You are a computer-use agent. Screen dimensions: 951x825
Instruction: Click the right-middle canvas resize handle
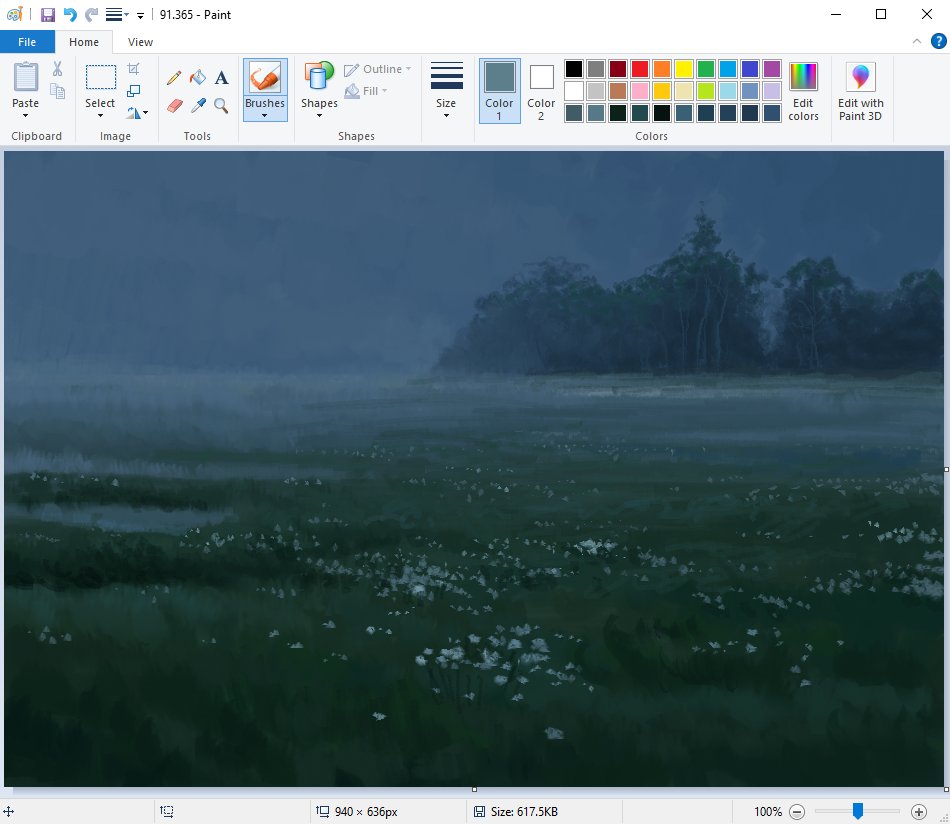tap(946, 470)
